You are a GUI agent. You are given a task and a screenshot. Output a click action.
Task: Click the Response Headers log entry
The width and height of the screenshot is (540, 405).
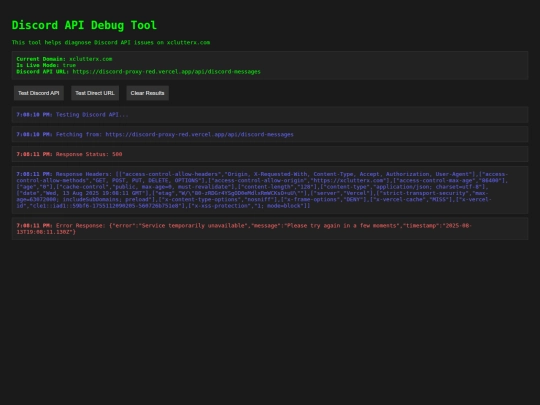pyautogui.click(x=270, y=190)
